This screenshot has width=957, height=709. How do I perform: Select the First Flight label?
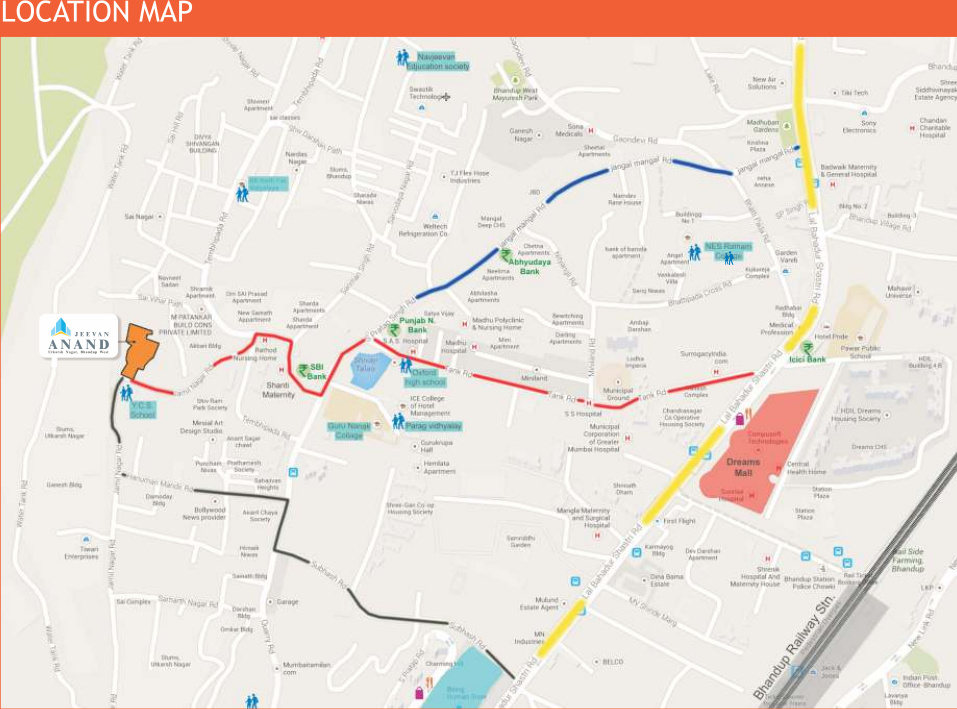[x=679, y=521]
